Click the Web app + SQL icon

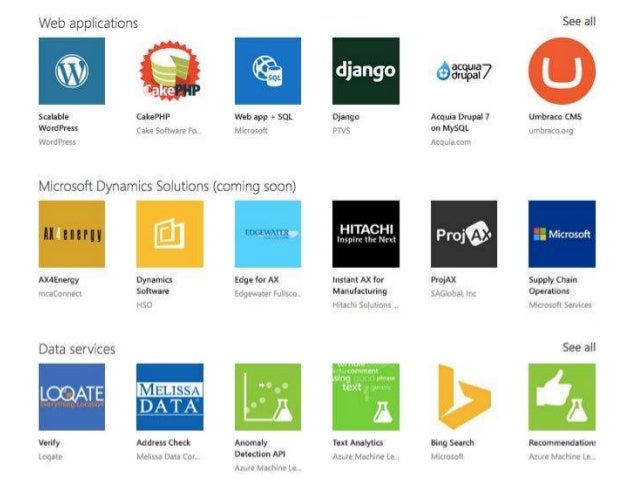(268, 71)
